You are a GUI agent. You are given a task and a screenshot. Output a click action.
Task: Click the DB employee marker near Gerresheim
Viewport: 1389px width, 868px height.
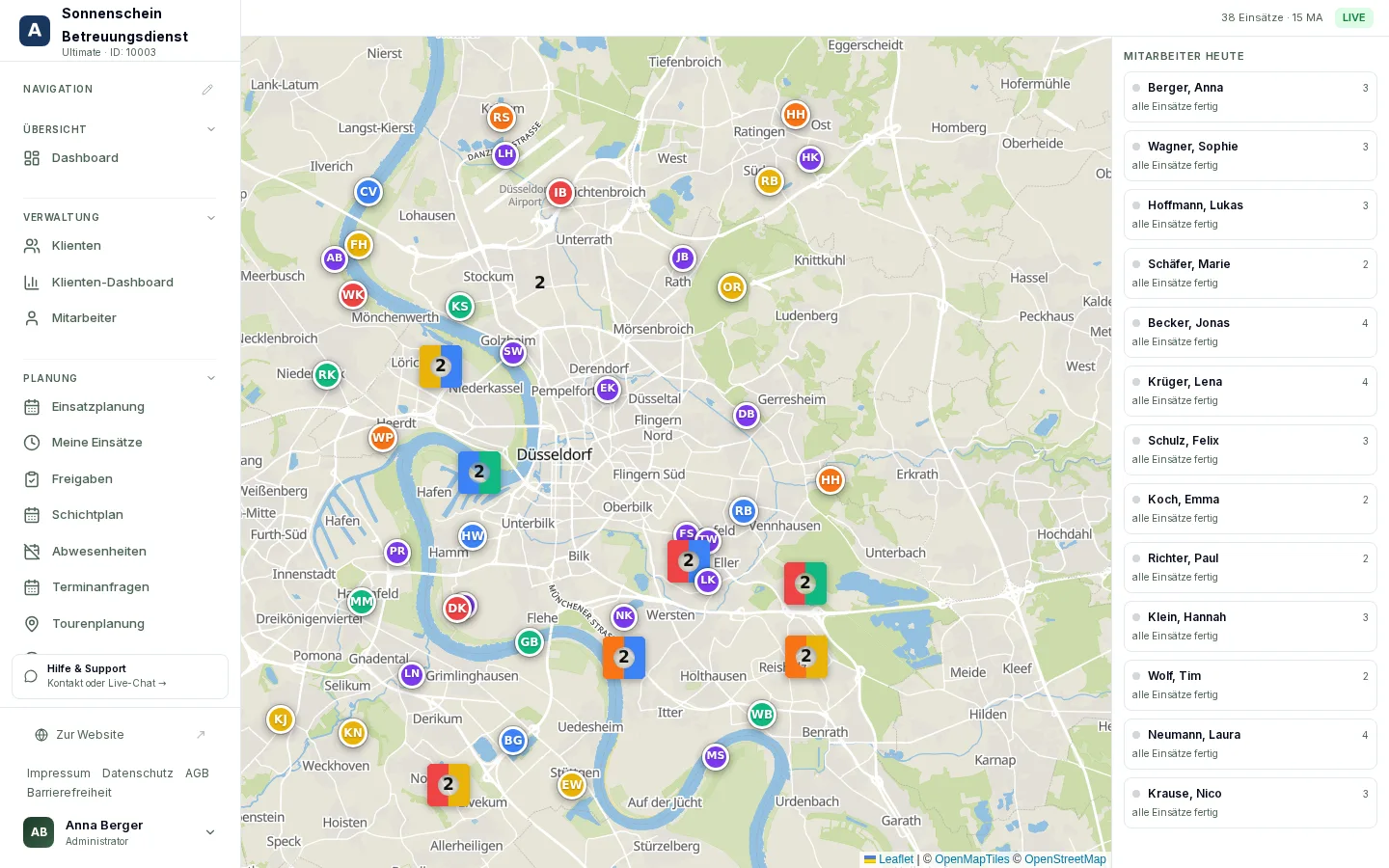click(x=747, y=415)
